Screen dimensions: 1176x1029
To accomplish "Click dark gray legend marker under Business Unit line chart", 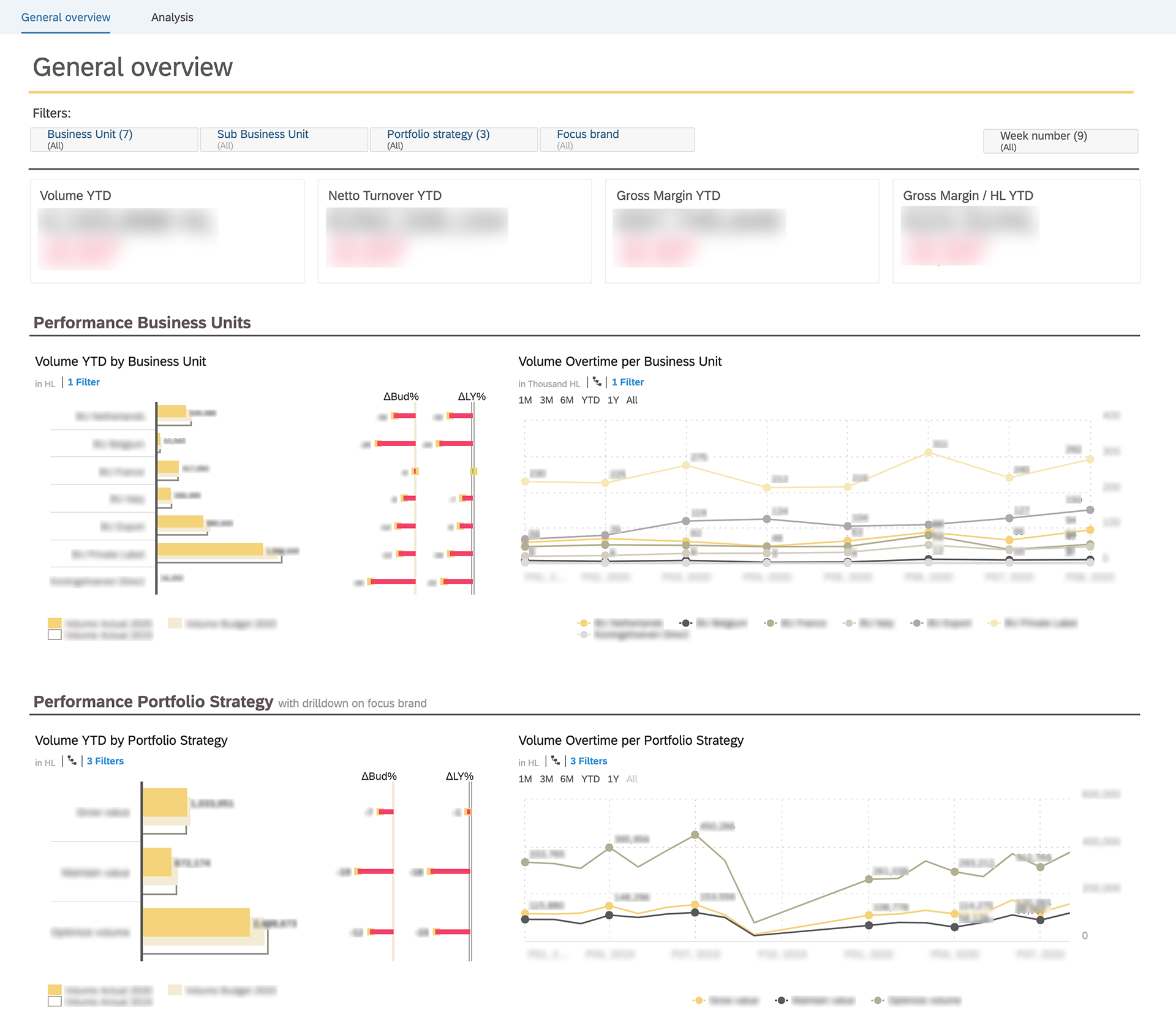I will (685, 623).
